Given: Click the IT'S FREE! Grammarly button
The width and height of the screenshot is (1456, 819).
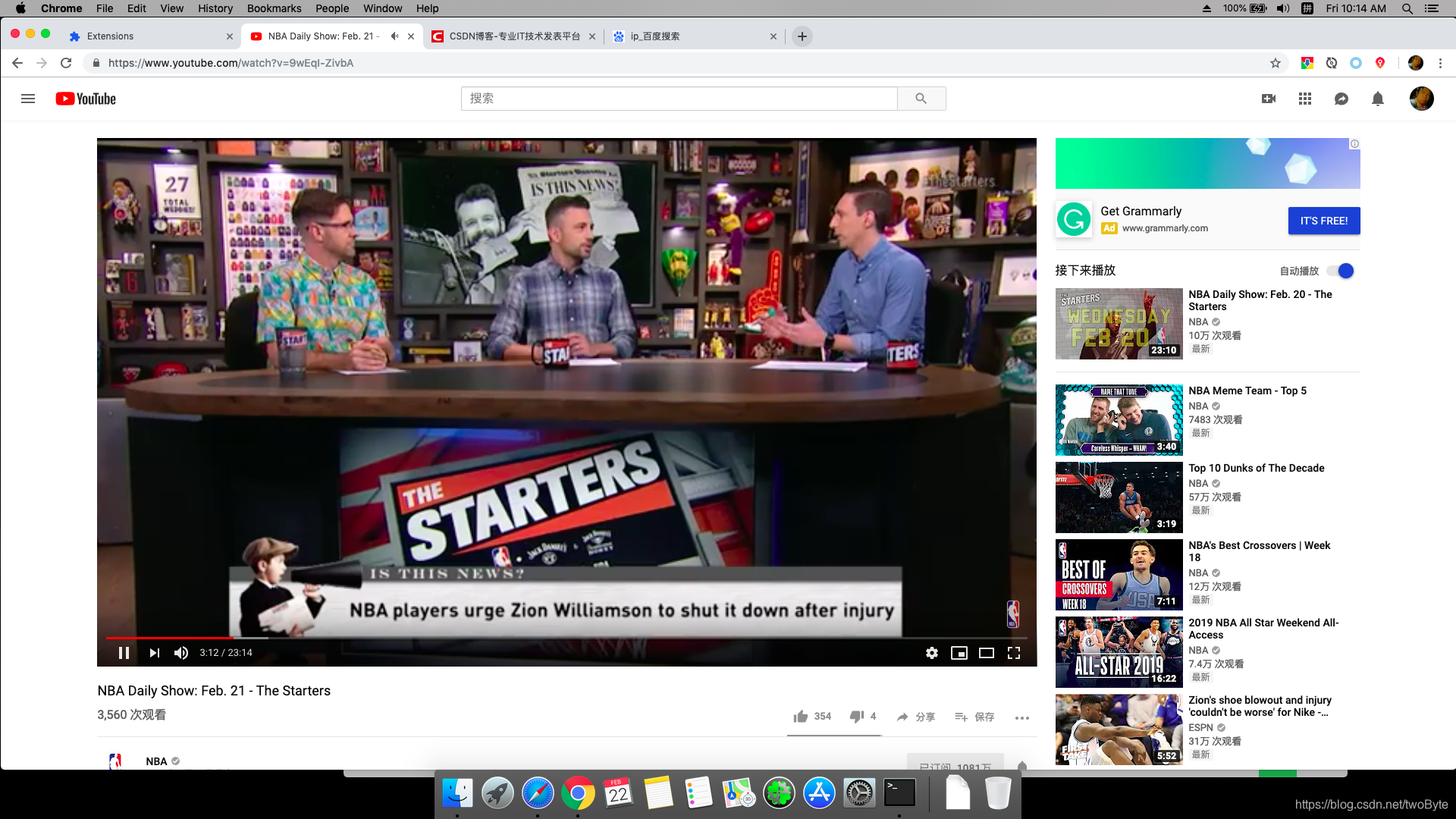Looking at the screenshot, I should [x=1323, y=221].
